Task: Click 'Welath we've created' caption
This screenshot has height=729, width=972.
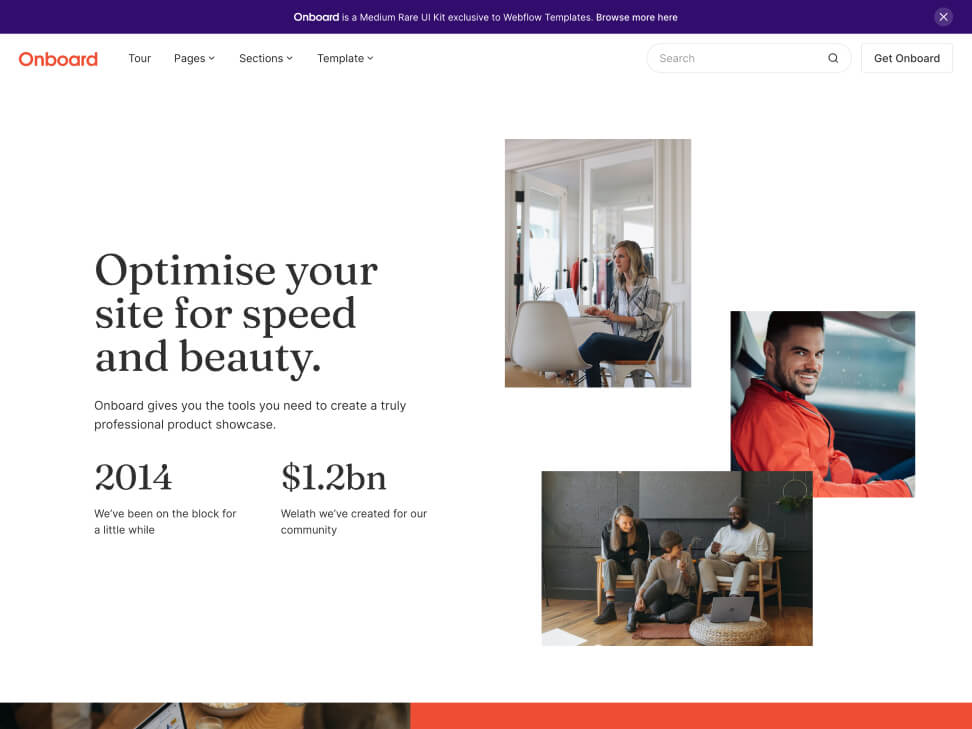Action: coord(353,521)
